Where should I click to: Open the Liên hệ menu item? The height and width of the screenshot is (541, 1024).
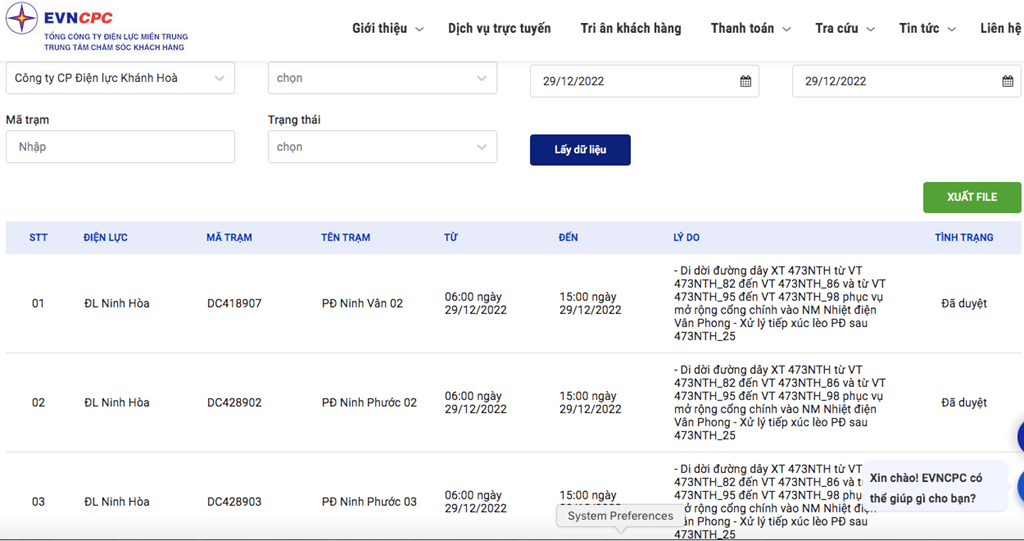(1000, 28)
